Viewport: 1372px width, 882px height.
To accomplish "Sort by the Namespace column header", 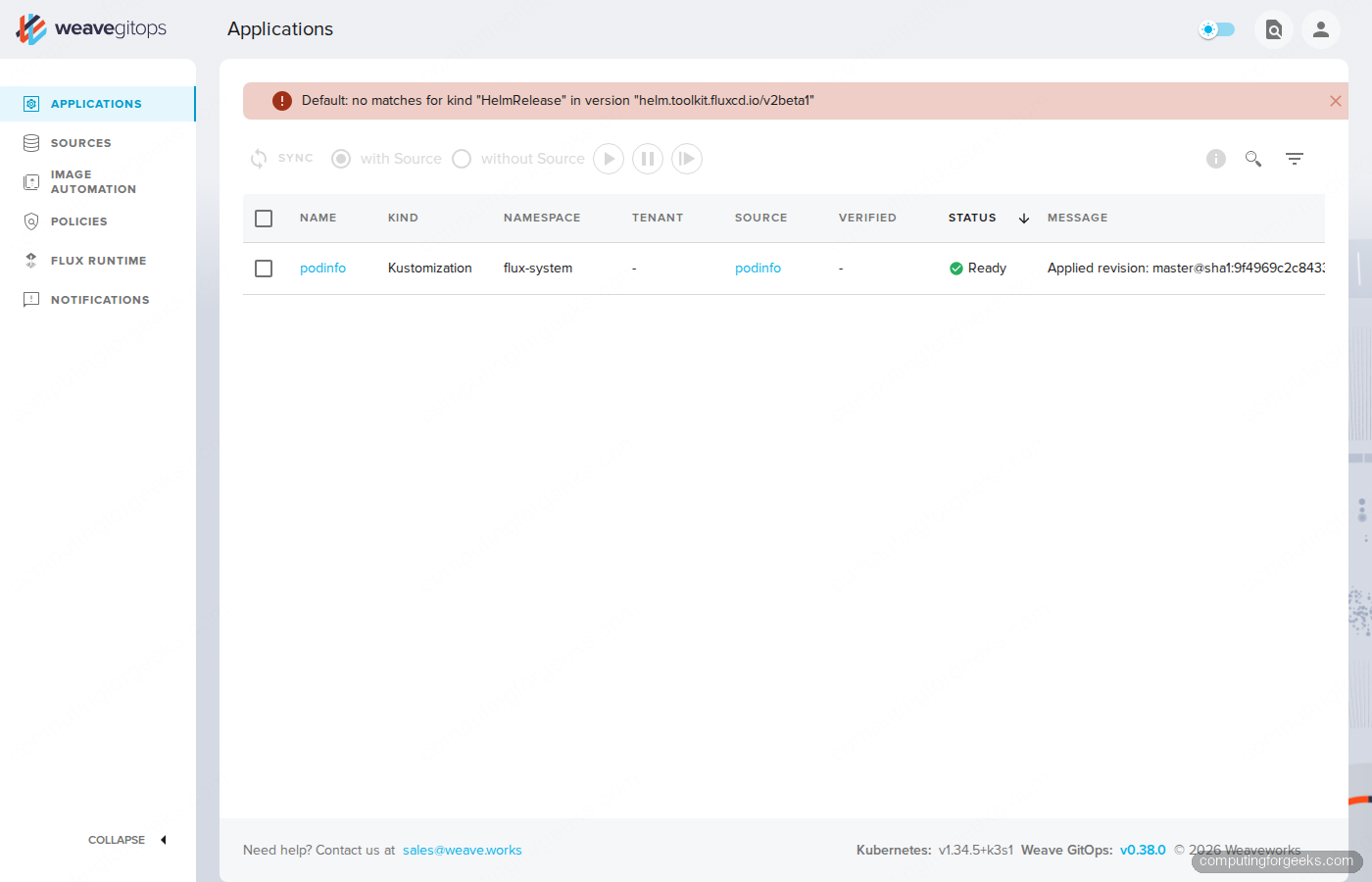I will coord(542,218).
